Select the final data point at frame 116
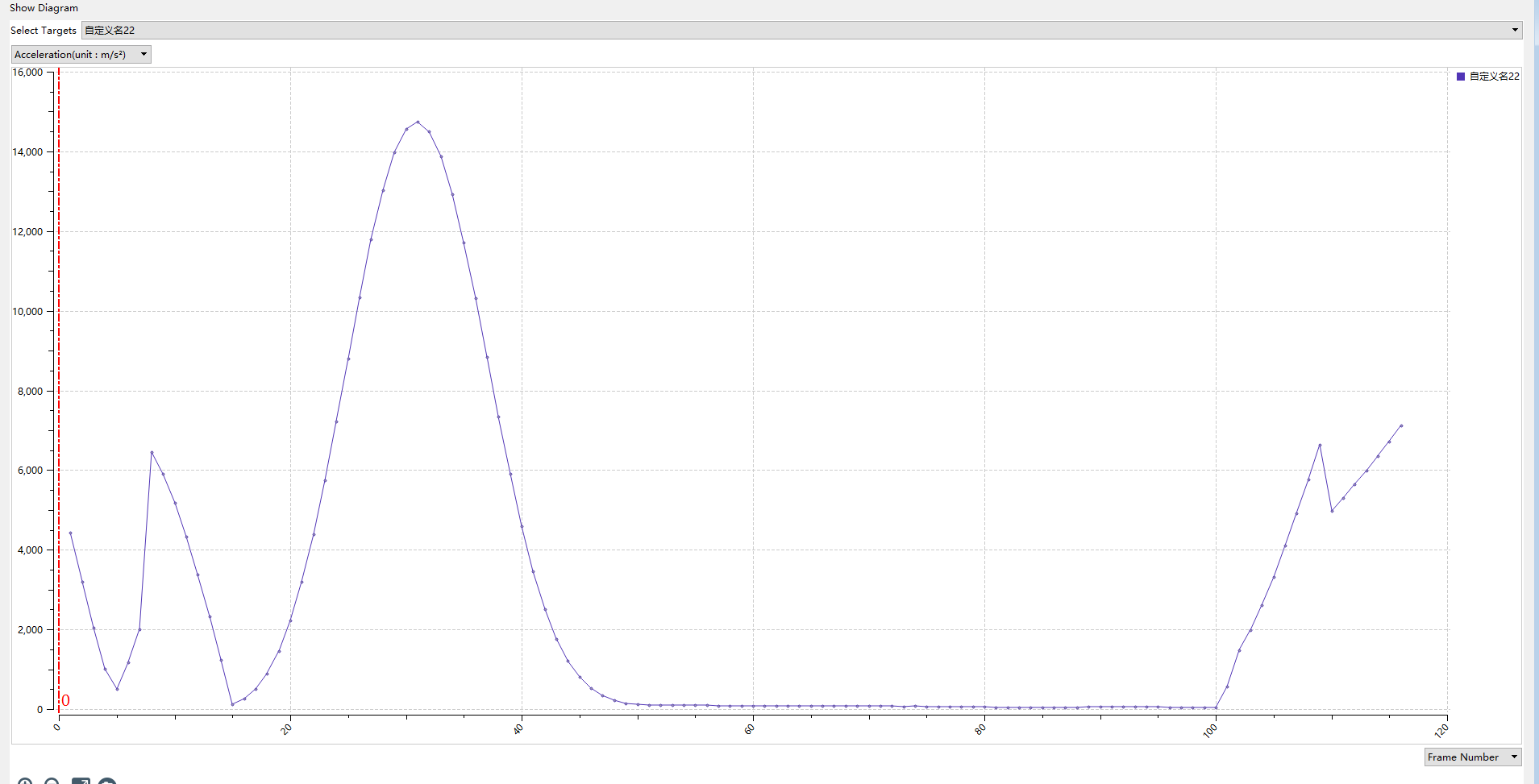The width and height of the screenshot is (1539, 784). click(1401, 425)
